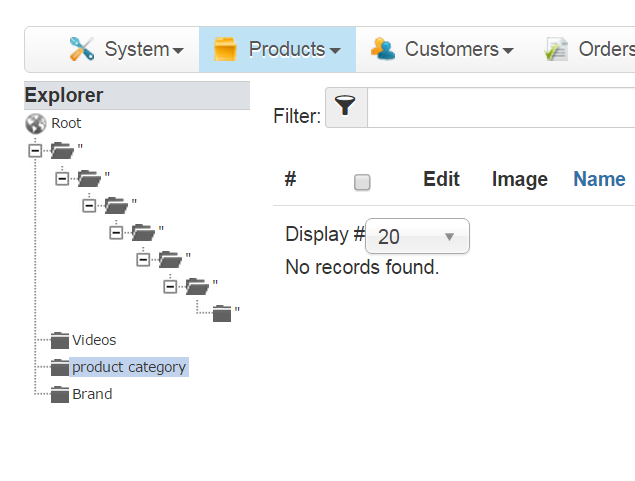Select the deepest unnamed folder in tree
Screen dimensions: 635x481
pos(223,314)
